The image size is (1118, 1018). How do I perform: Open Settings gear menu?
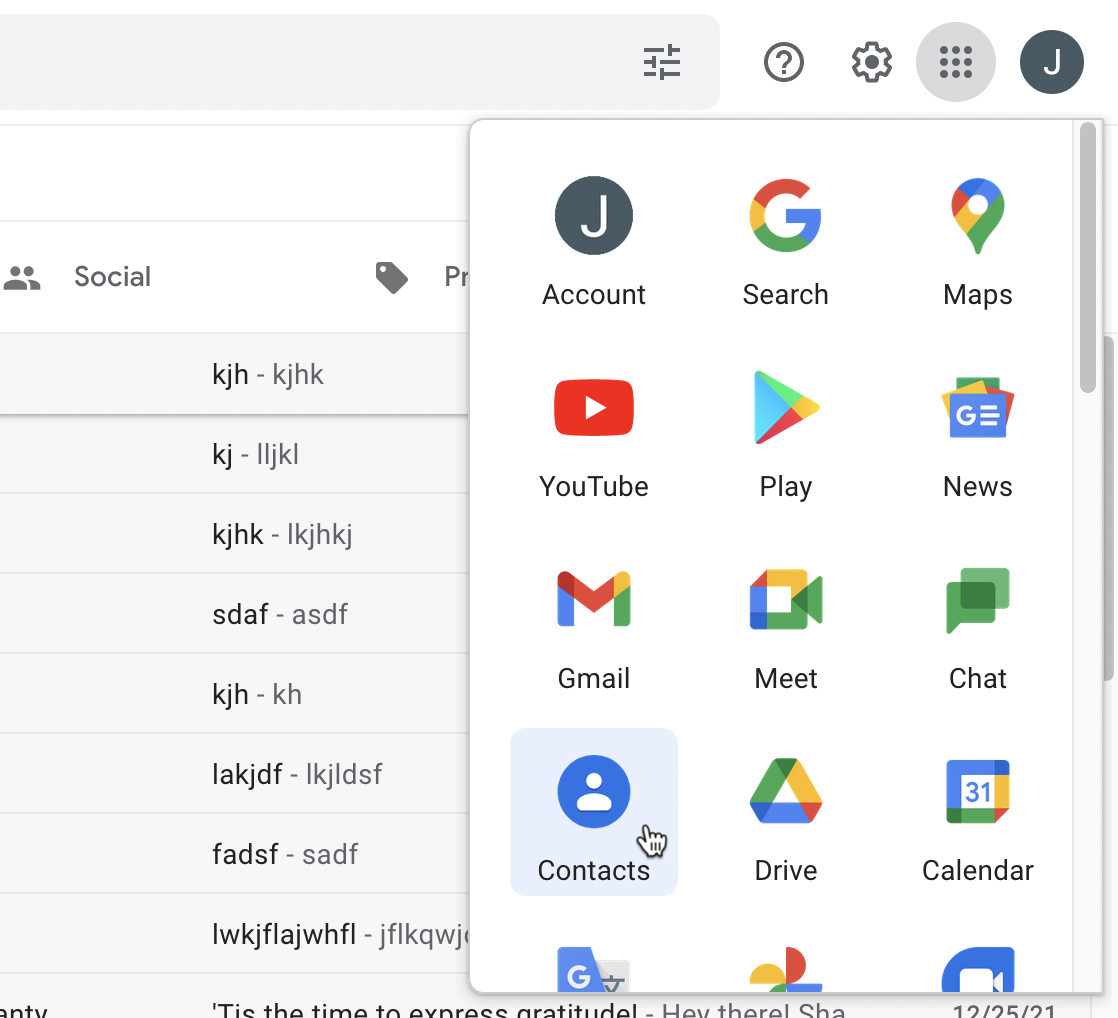point(871,62)
